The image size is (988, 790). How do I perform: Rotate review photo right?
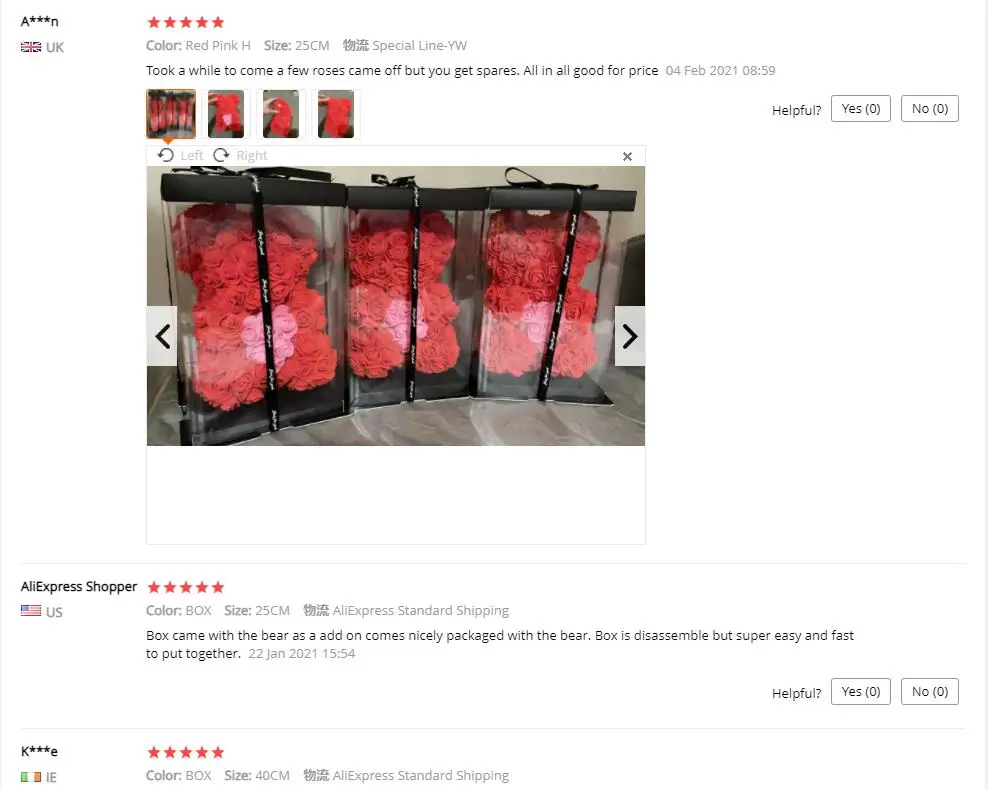240,155
